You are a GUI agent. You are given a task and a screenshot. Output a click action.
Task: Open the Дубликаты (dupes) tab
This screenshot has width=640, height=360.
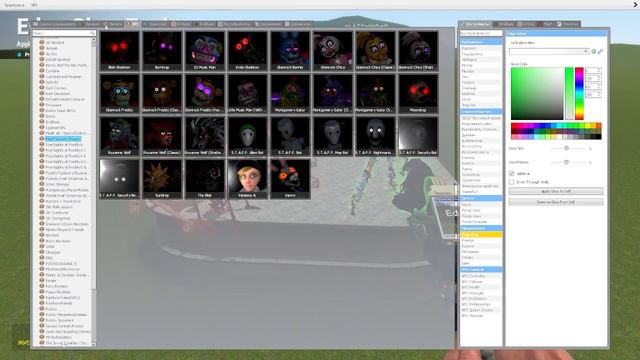[x=298, y=24]
